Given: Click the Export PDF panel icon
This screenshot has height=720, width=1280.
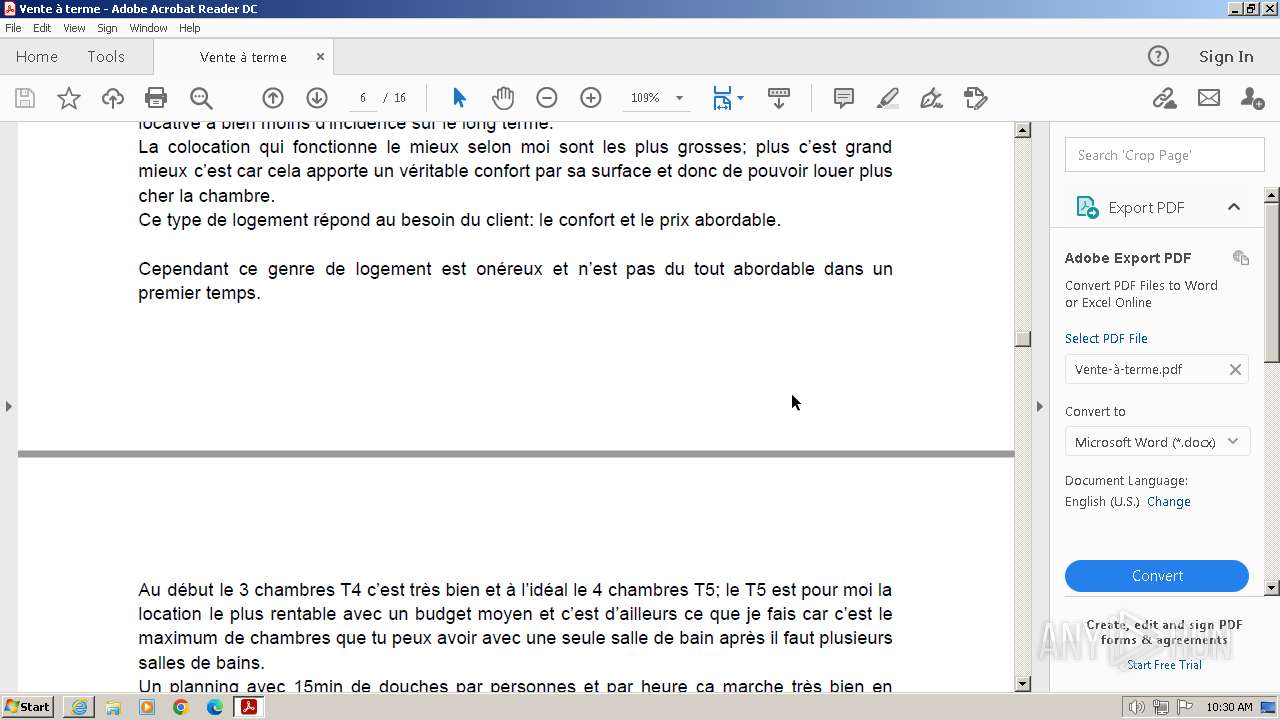Looking at the screenshot, I should (x=1087, y=207).
